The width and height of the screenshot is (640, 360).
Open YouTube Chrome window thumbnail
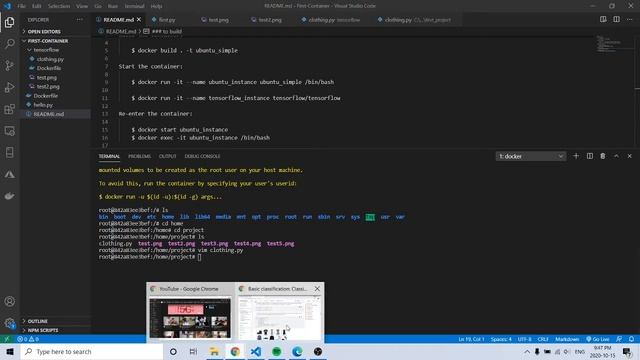pyautogui.click(x=190, y=313)
